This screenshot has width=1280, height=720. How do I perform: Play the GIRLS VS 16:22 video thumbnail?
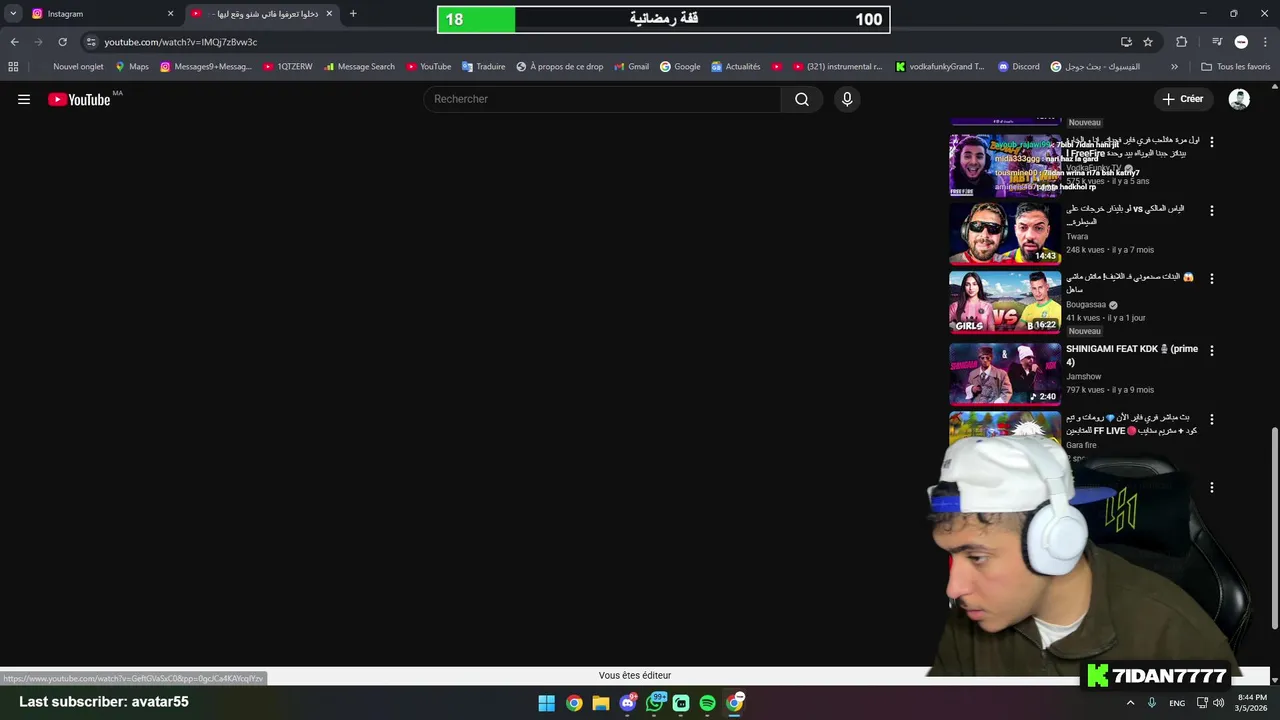point(1005,301)
